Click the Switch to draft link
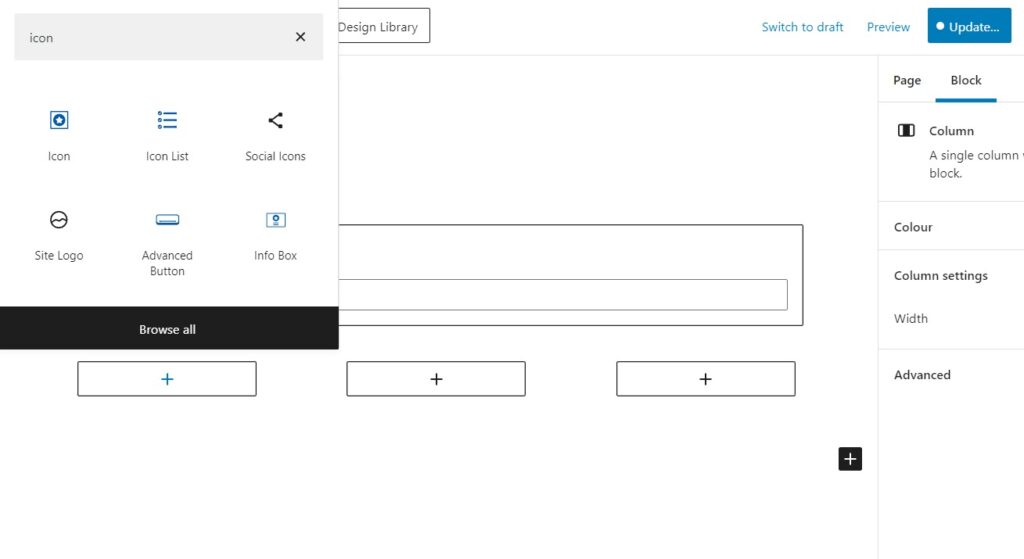The image size is (1024, 559). [x=802, y=27]
